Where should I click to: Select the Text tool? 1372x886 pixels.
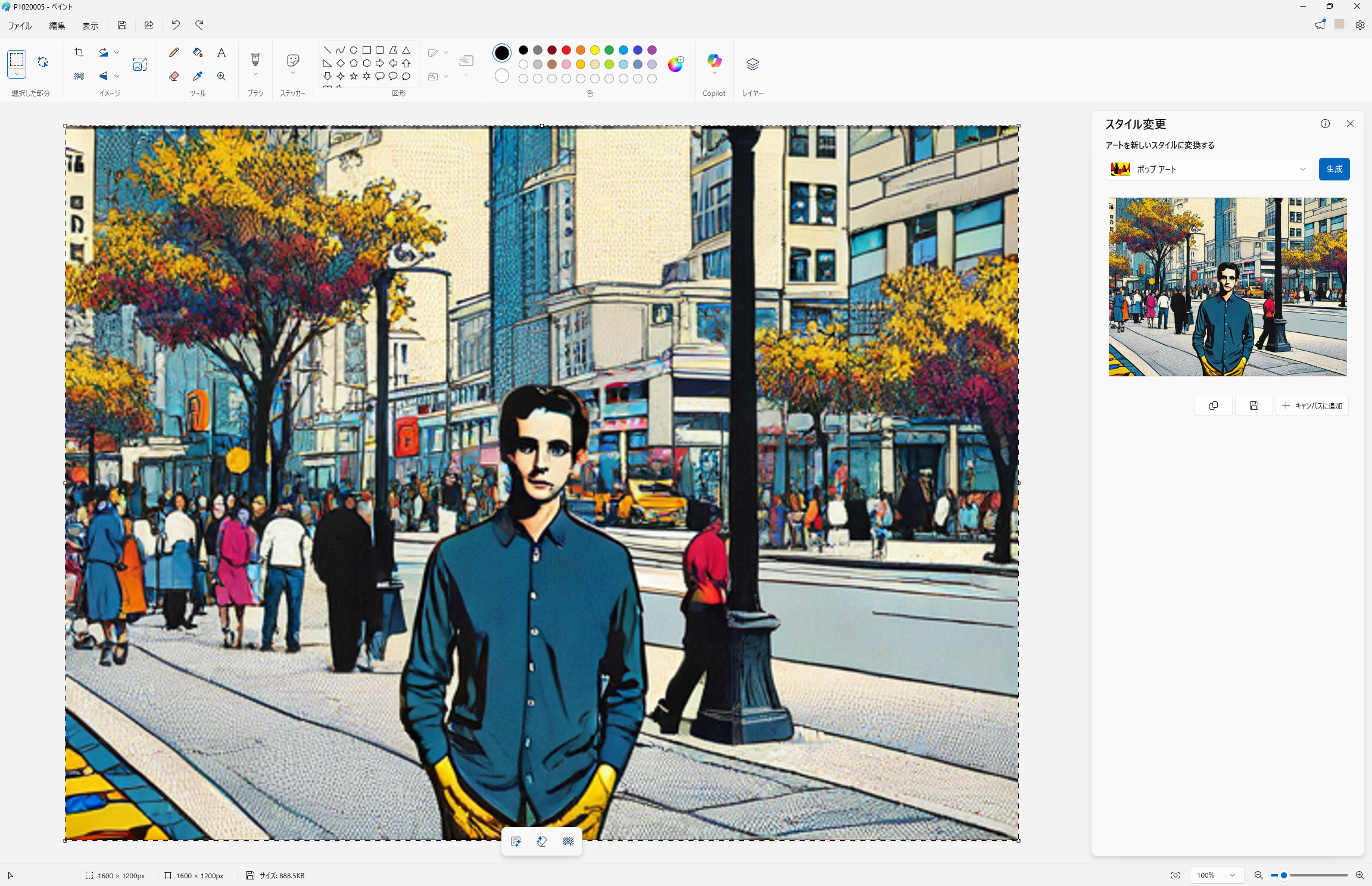pyautogui.click(x=222, y=52)
